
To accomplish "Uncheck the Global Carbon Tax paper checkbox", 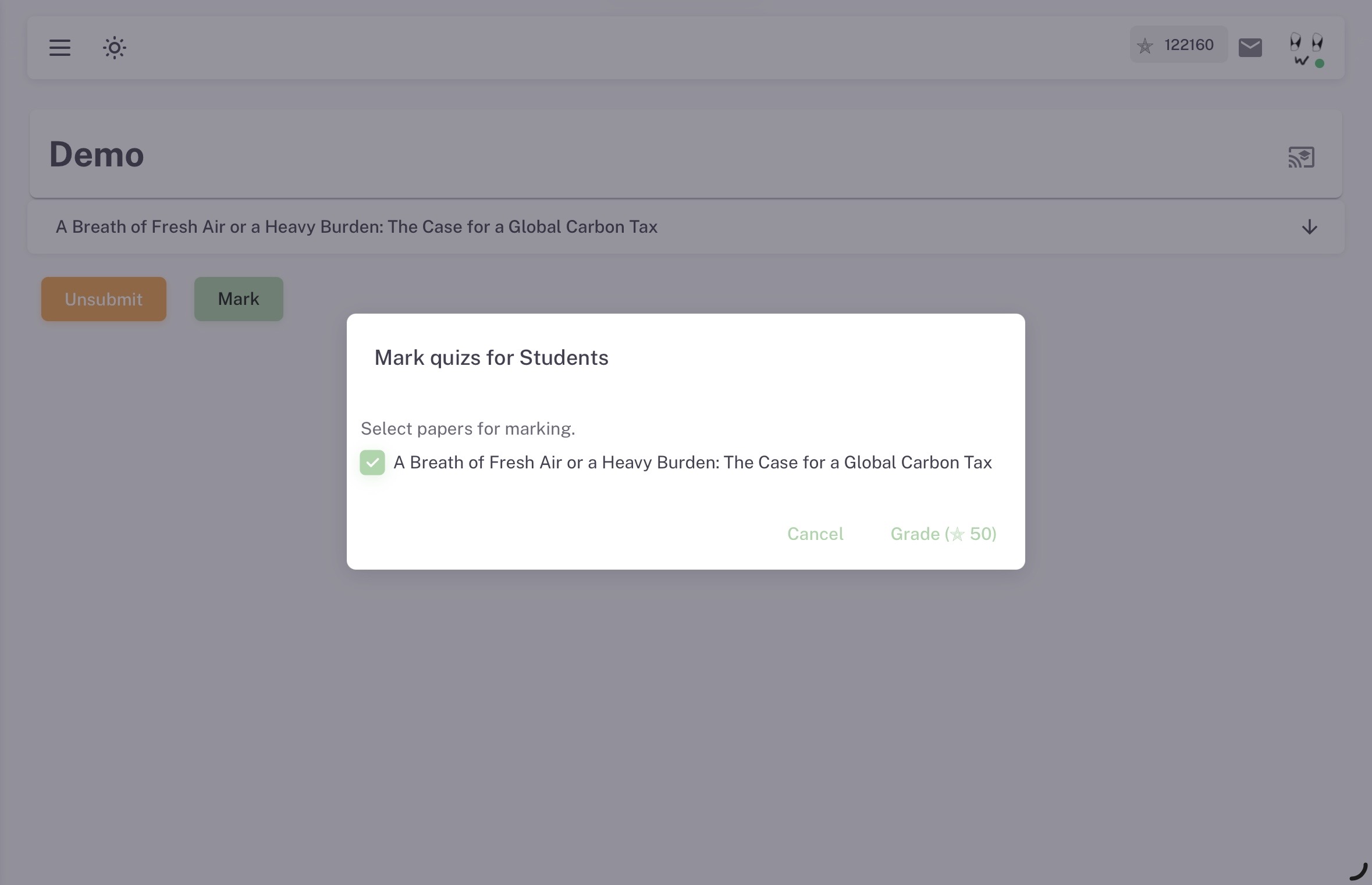I will point(372,463).
